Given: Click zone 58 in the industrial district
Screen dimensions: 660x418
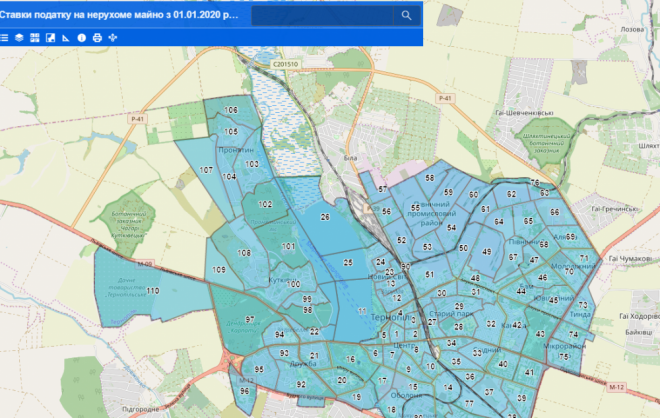Looking at the screenshot, I should (x=429, y=178).
